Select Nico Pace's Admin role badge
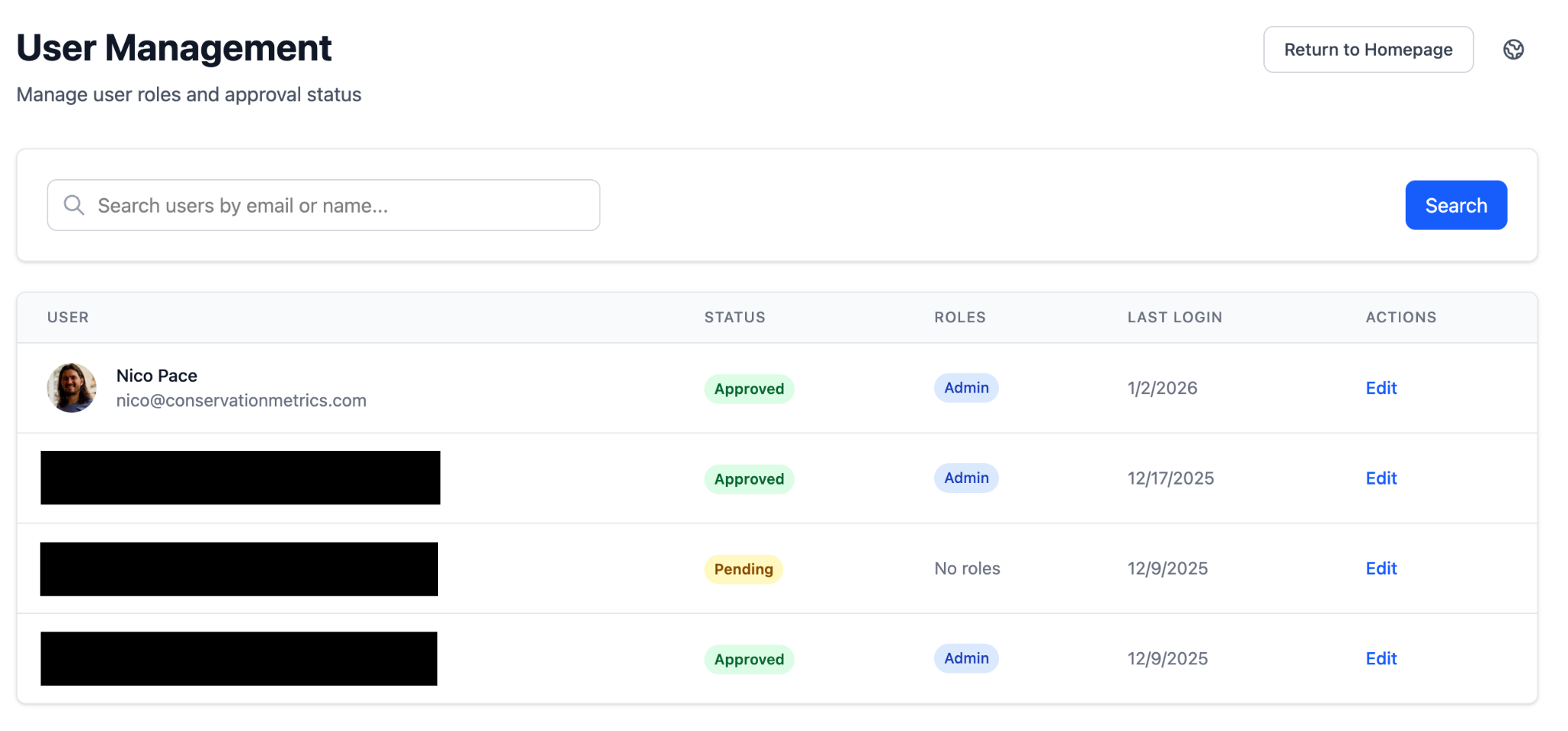The image size is (1568, 731). (965, 388)
